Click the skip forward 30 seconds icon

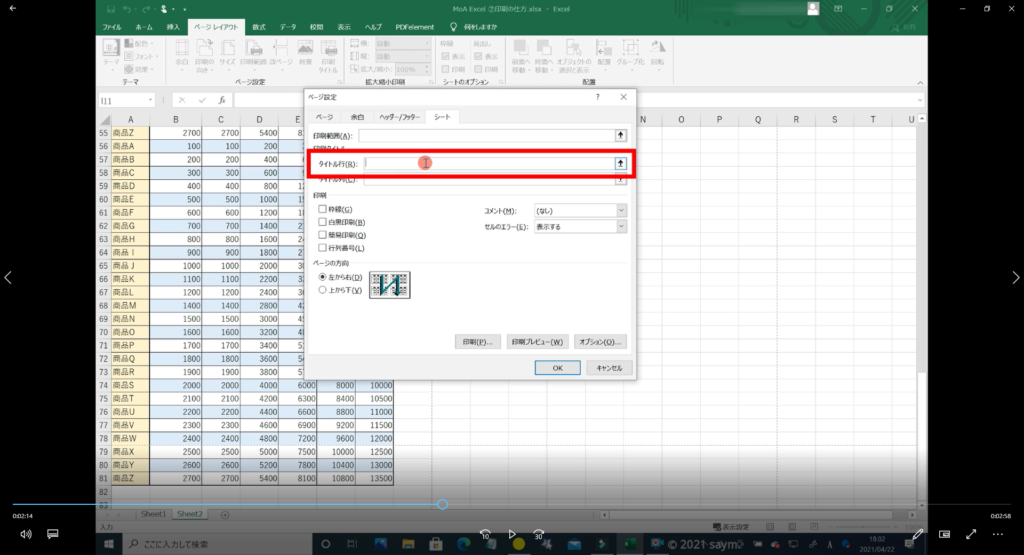click(x=539, y=534)
